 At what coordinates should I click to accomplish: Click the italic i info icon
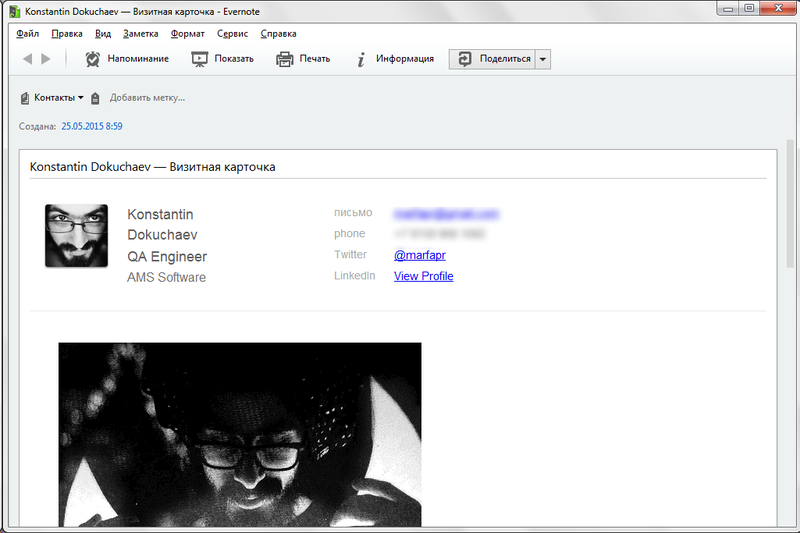(x=361, y=59)
